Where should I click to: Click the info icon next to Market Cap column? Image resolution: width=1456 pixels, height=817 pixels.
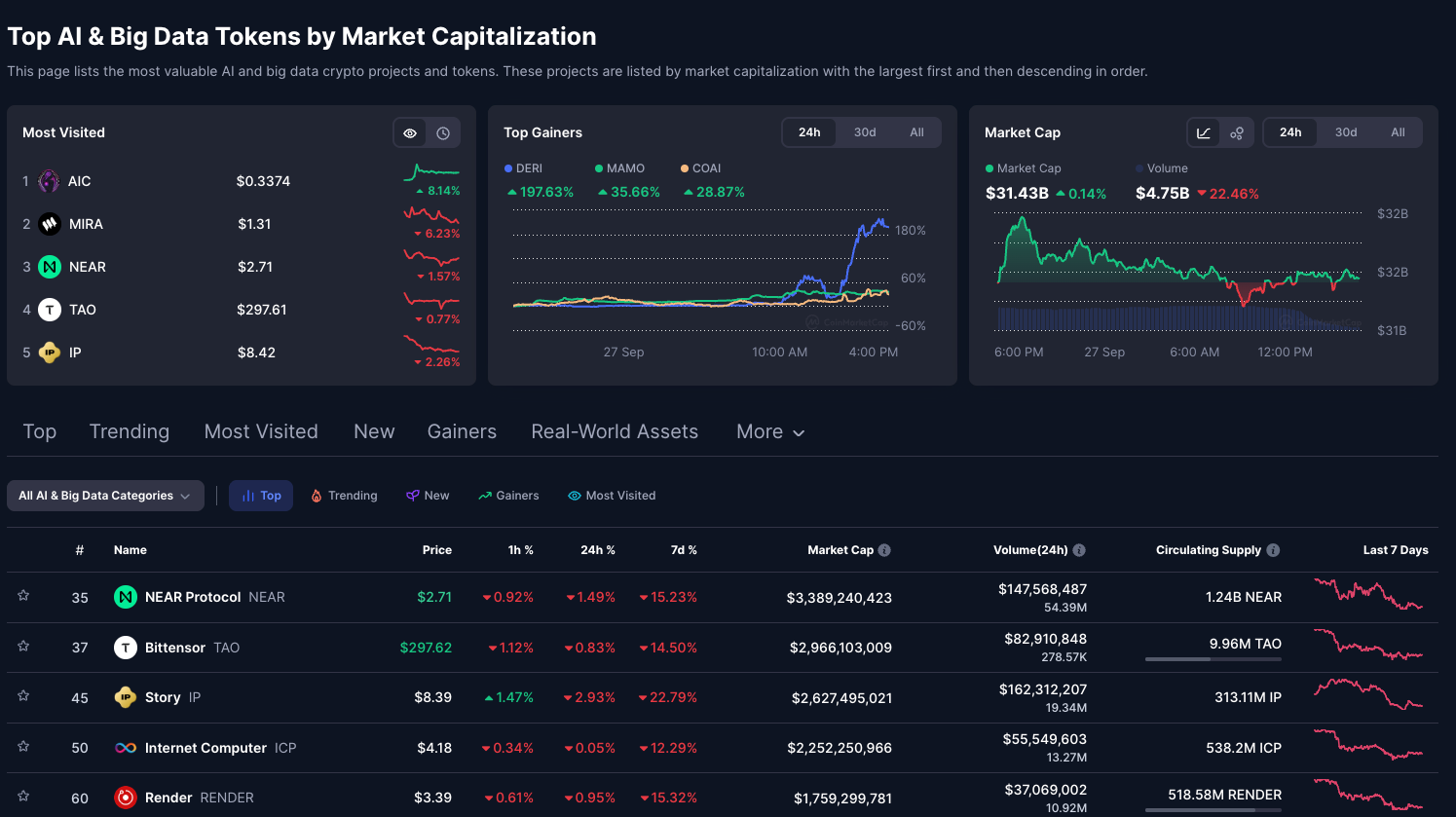pyautogui.click(x=884, y=550)
